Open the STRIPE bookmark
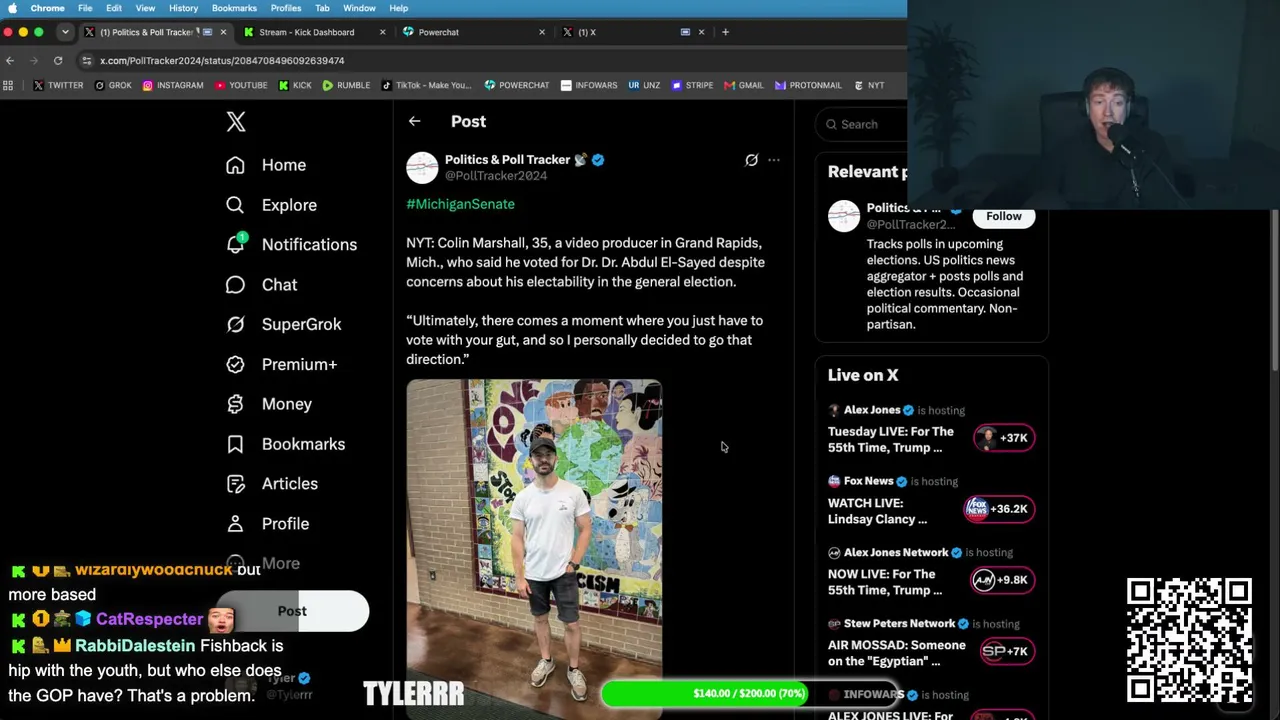 [692, 85]
